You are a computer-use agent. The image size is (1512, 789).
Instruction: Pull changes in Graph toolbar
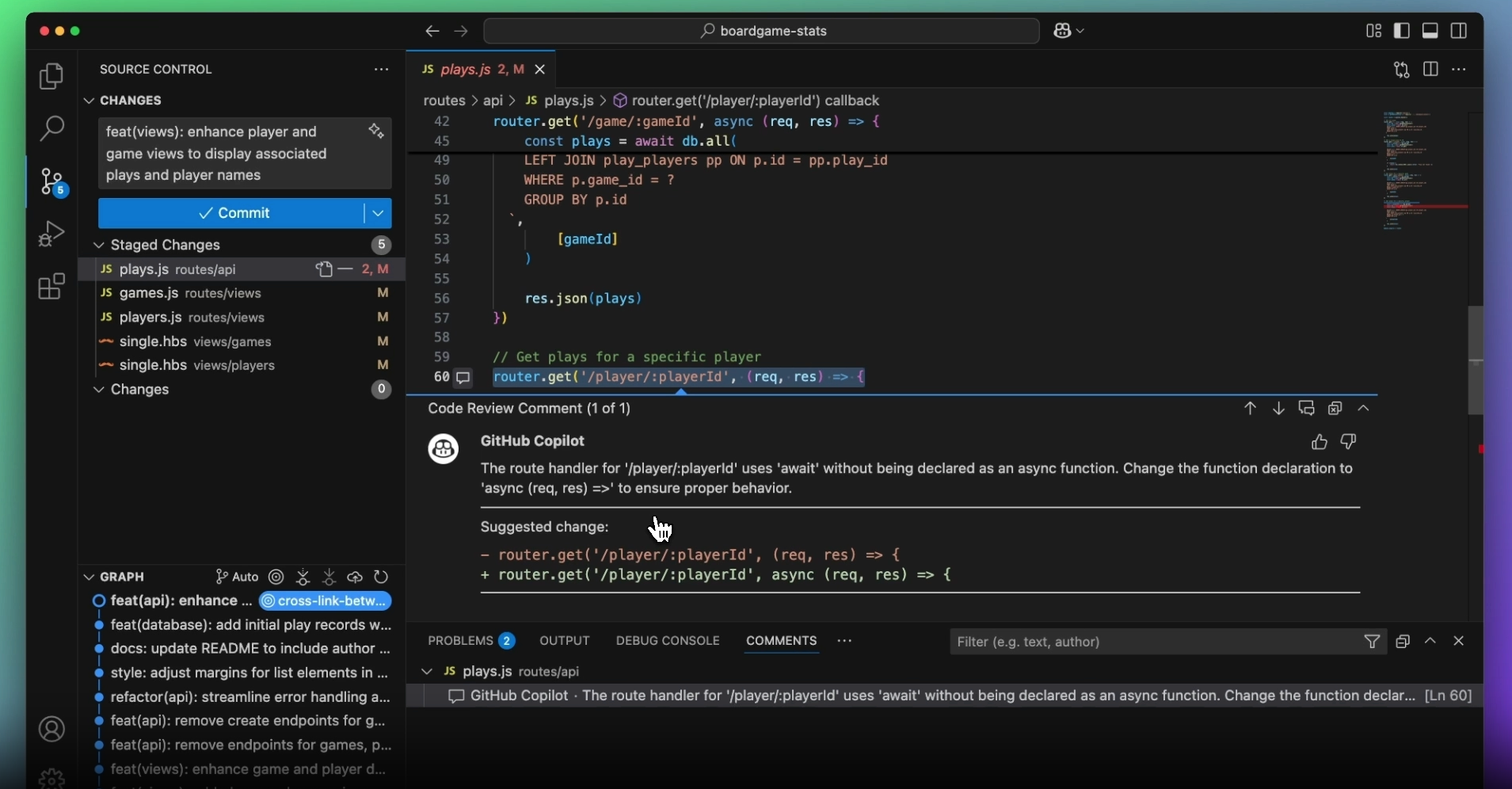(329, 577)
